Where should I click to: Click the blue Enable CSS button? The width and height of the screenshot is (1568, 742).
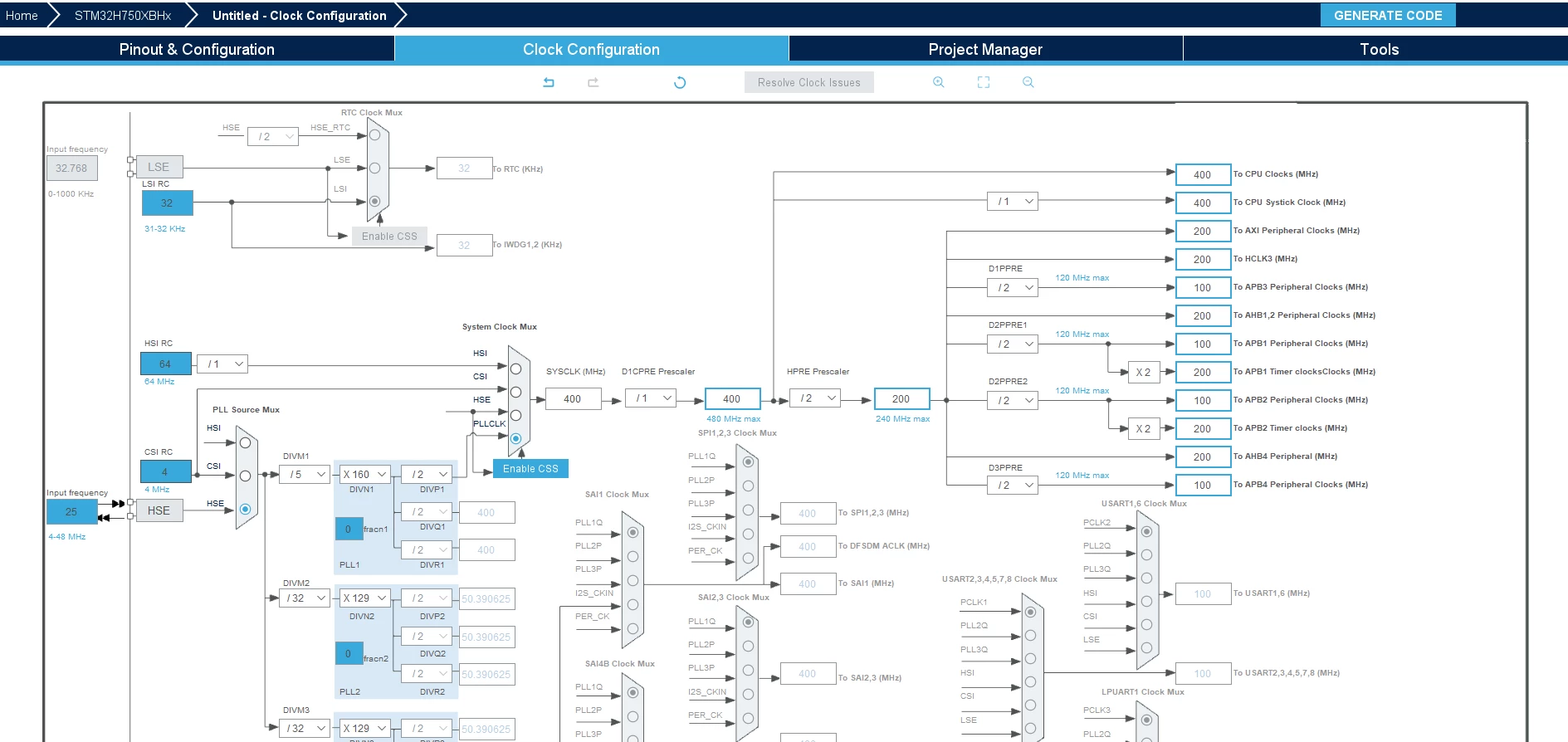pyautogui.click(x=530, y=468)
